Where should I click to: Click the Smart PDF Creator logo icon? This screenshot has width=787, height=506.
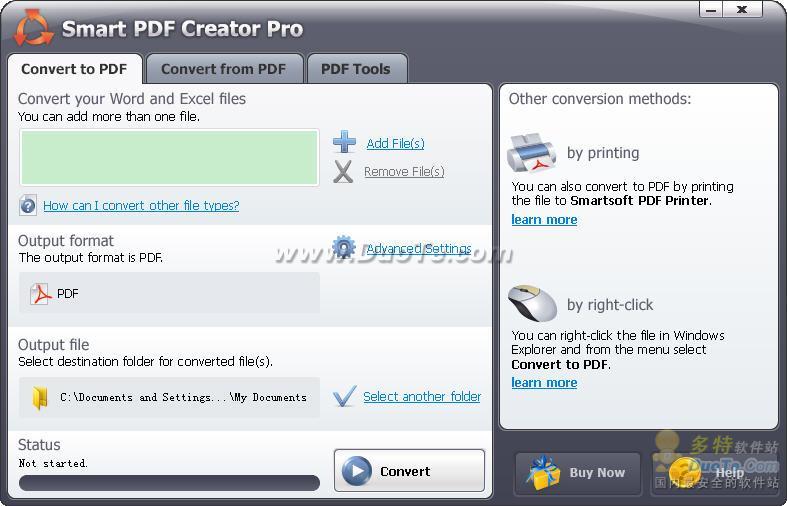coord(33,28)
